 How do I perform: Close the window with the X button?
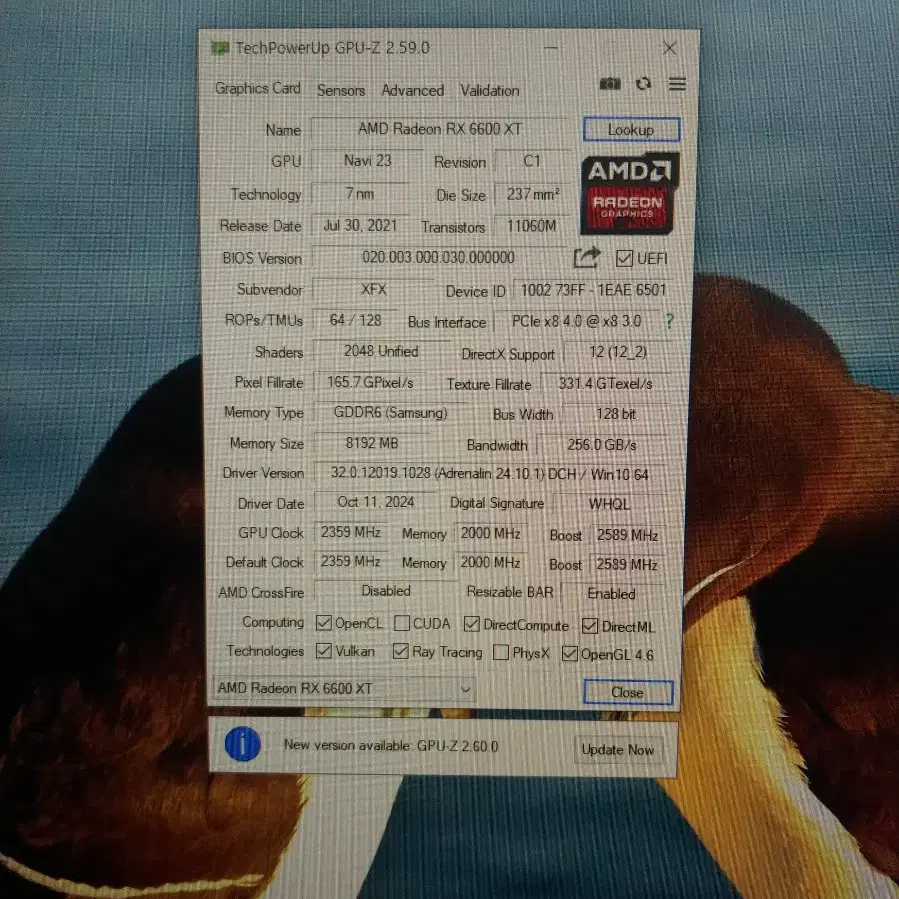[669, 48]
